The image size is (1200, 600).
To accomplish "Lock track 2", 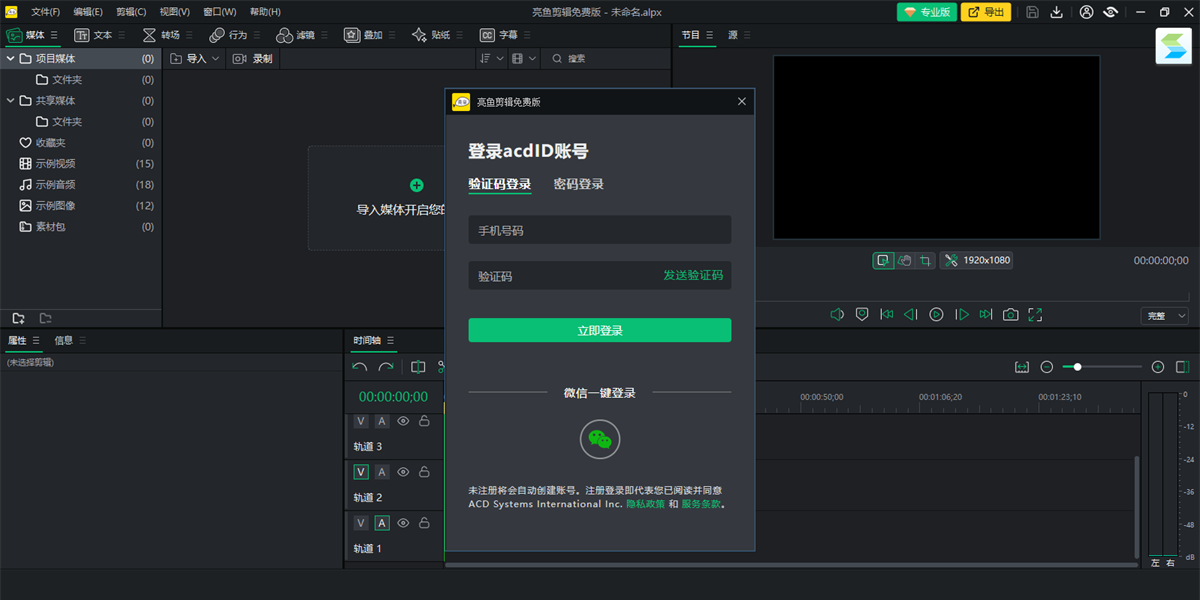I will click(x=424, y=472).
